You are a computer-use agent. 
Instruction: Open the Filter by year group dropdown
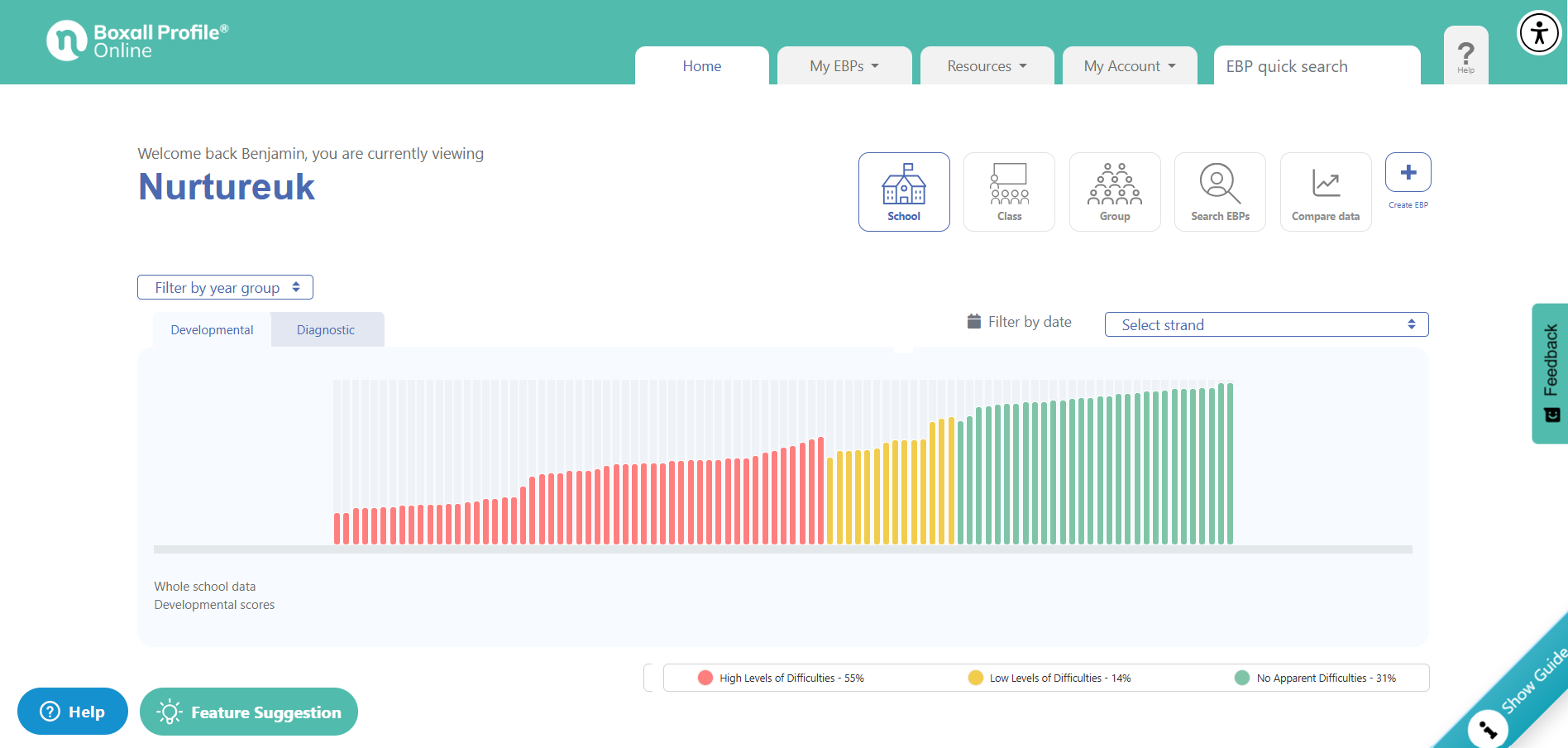[225, 287]
